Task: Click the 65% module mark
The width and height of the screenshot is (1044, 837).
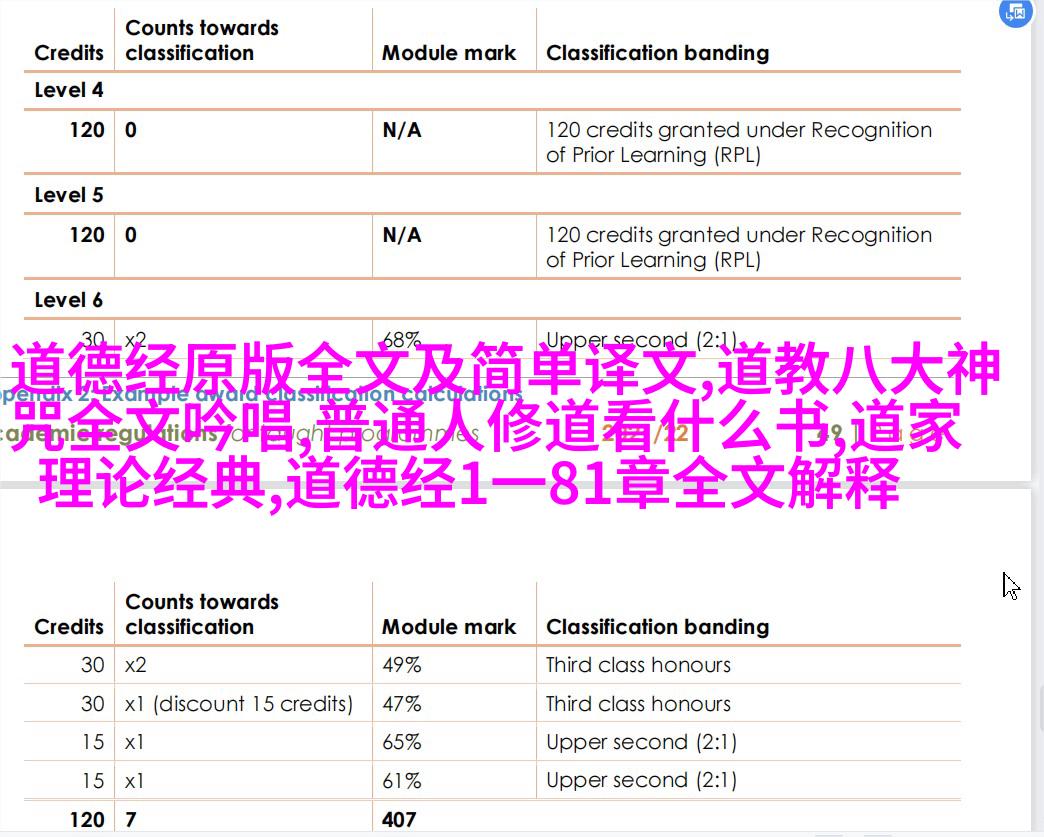Action: 401,742
